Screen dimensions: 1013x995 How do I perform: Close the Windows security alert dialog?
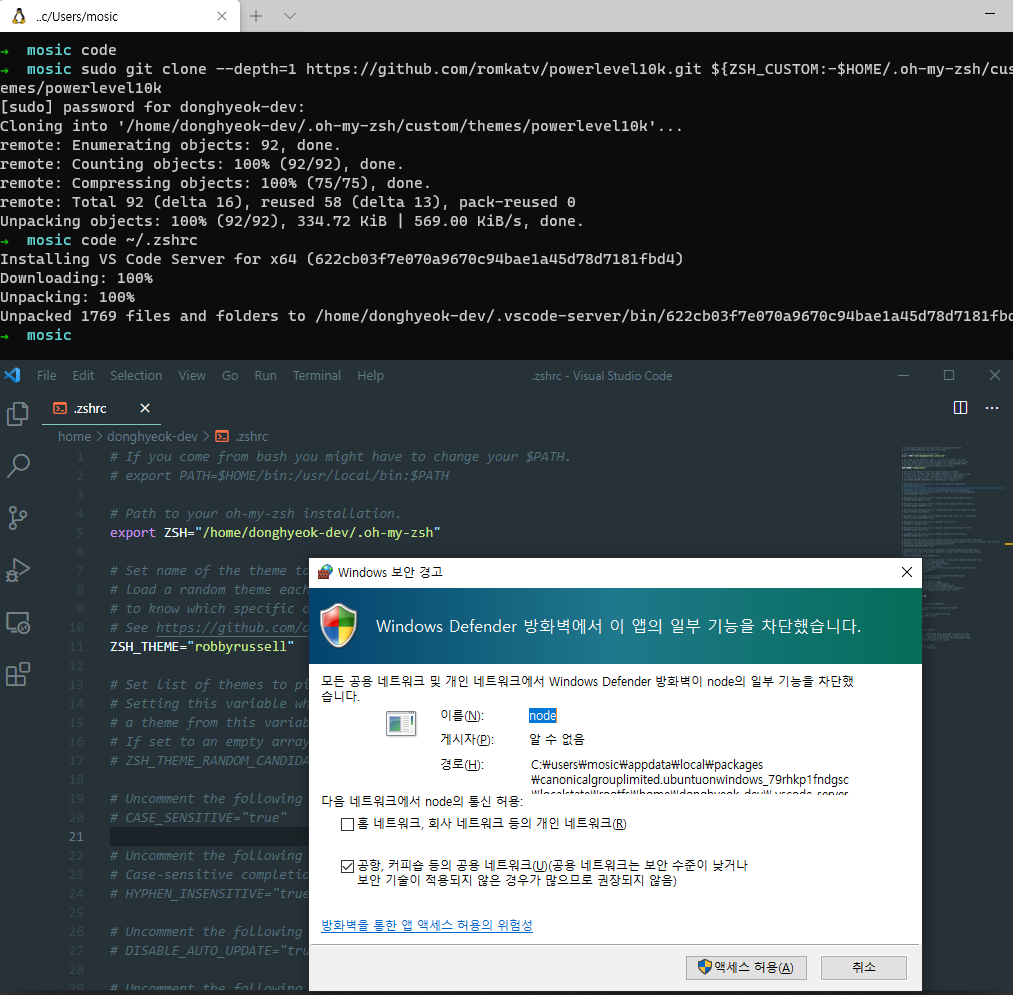[x=906, y=572]
